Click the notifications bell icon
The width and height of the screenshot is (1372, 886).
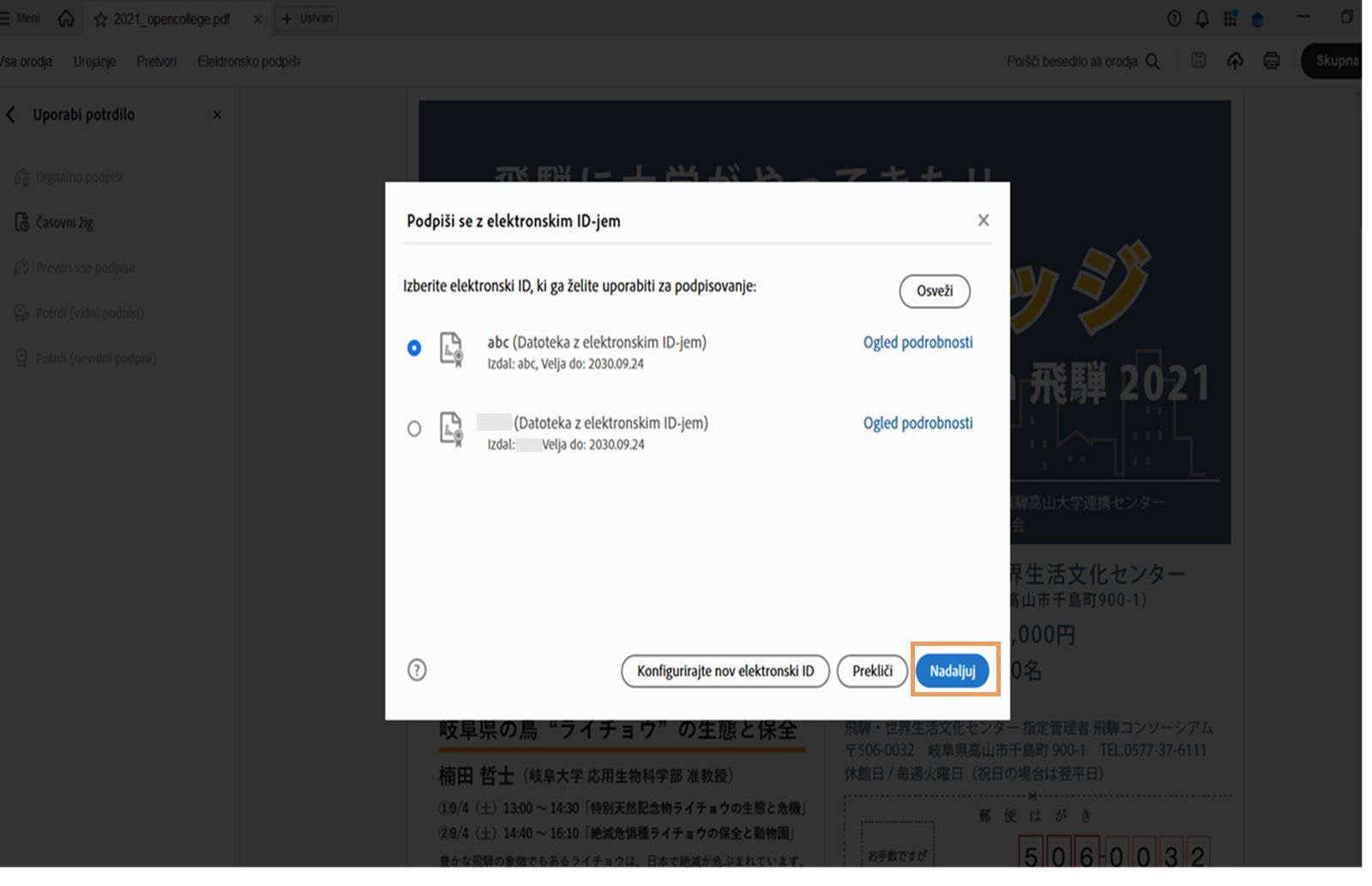(x=1202, y=18)
